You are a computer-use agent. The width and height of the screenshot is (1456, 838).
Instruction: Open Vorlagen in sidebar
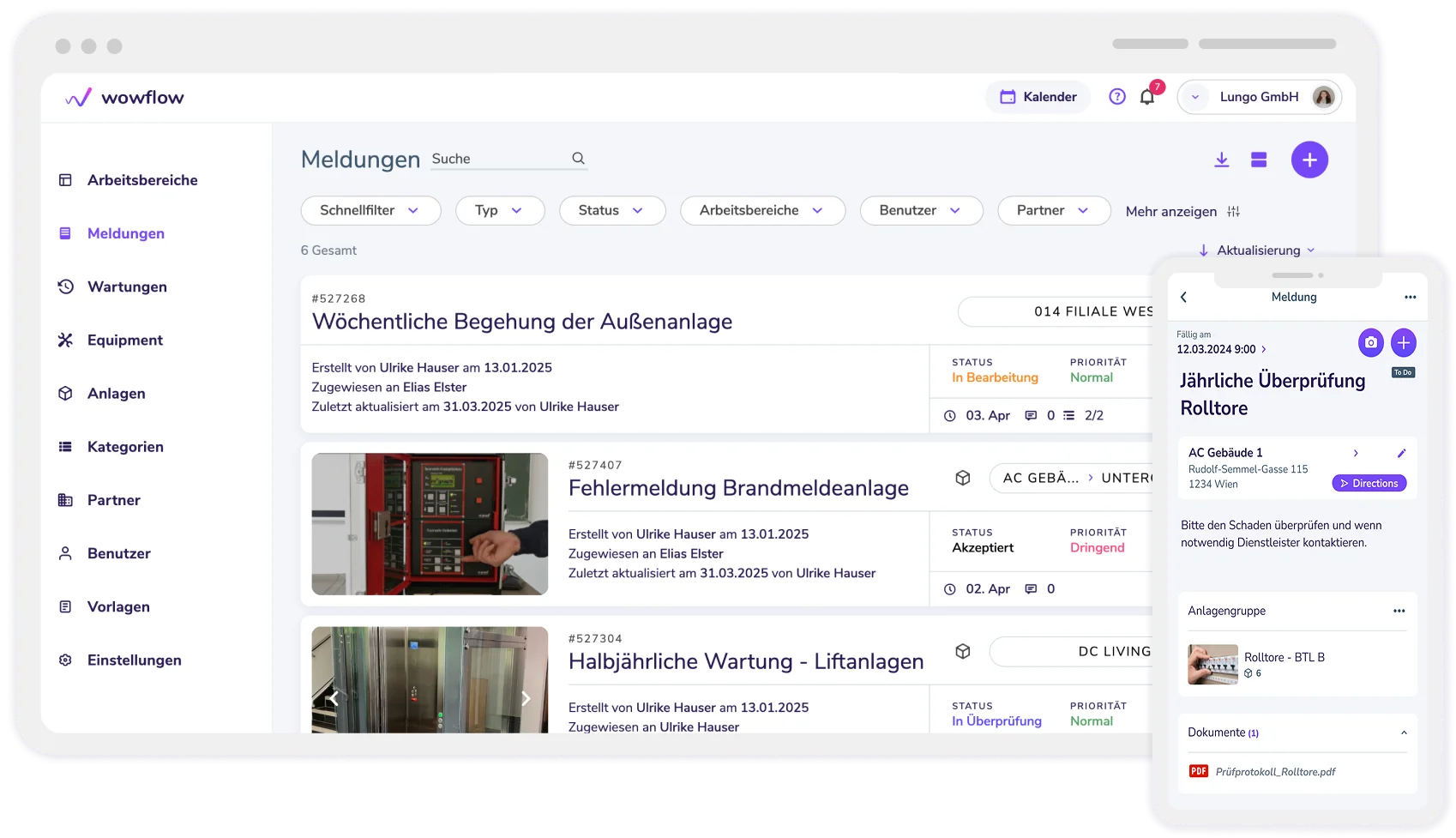click(104, 606)
